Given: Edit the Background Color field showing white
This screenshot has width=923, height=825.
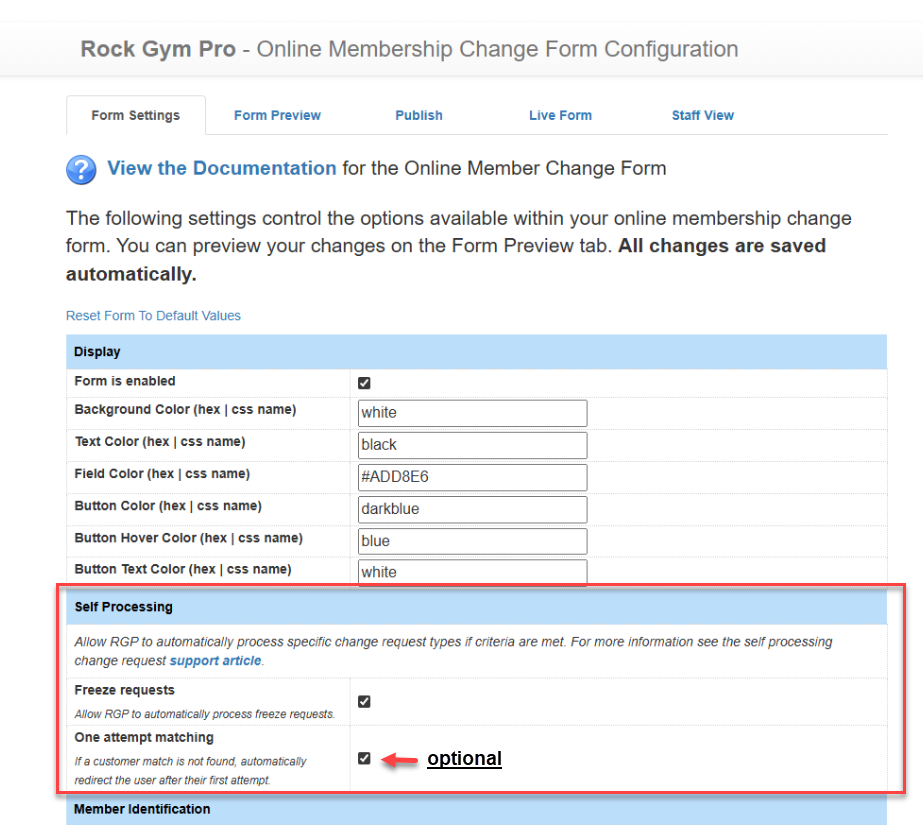Looking at the screenshot, I should tap(472, 413).
